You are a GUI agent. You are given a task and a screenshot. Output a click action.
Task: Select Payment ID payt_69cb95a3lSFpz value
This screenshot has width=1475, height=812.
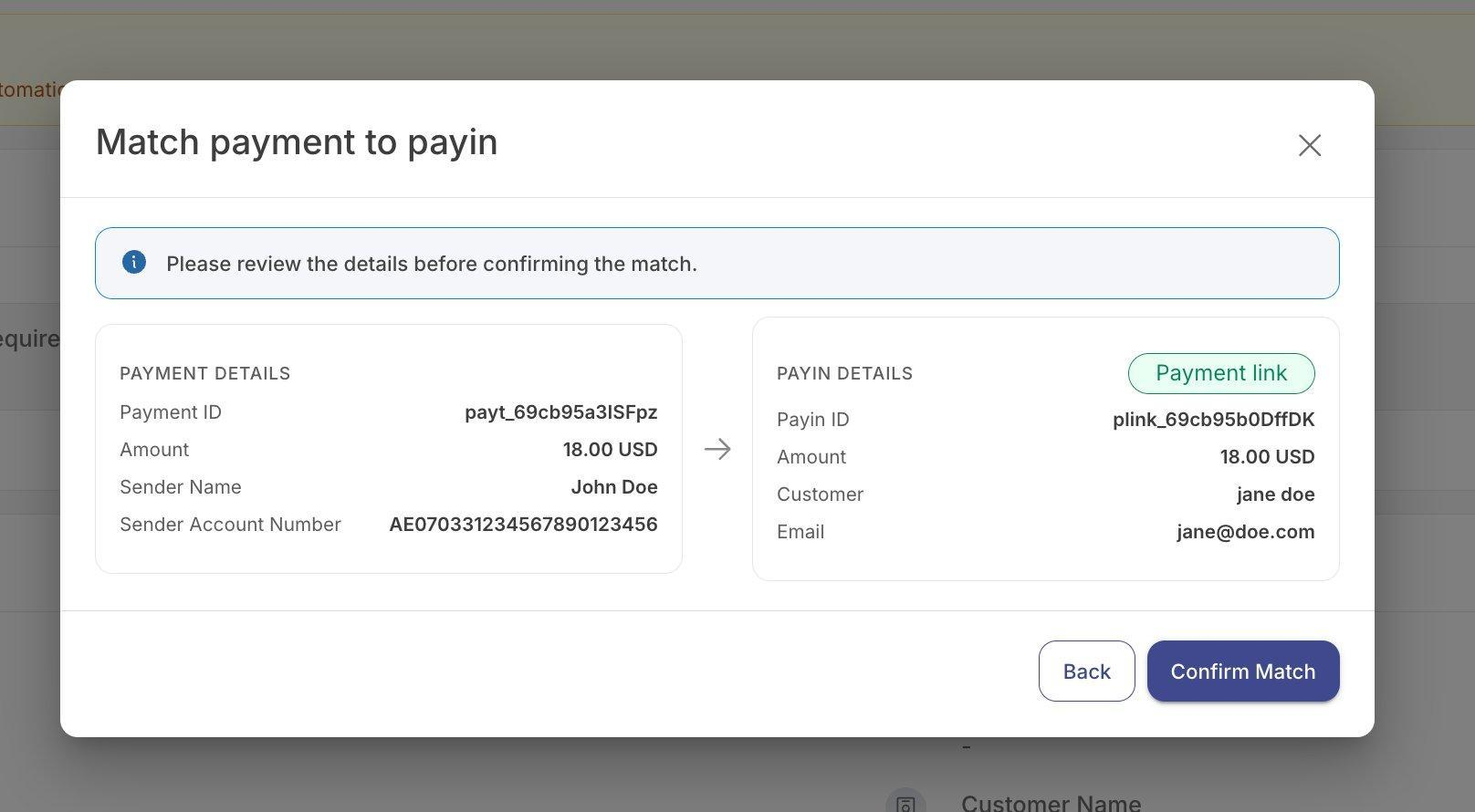[x=561, y=412]
